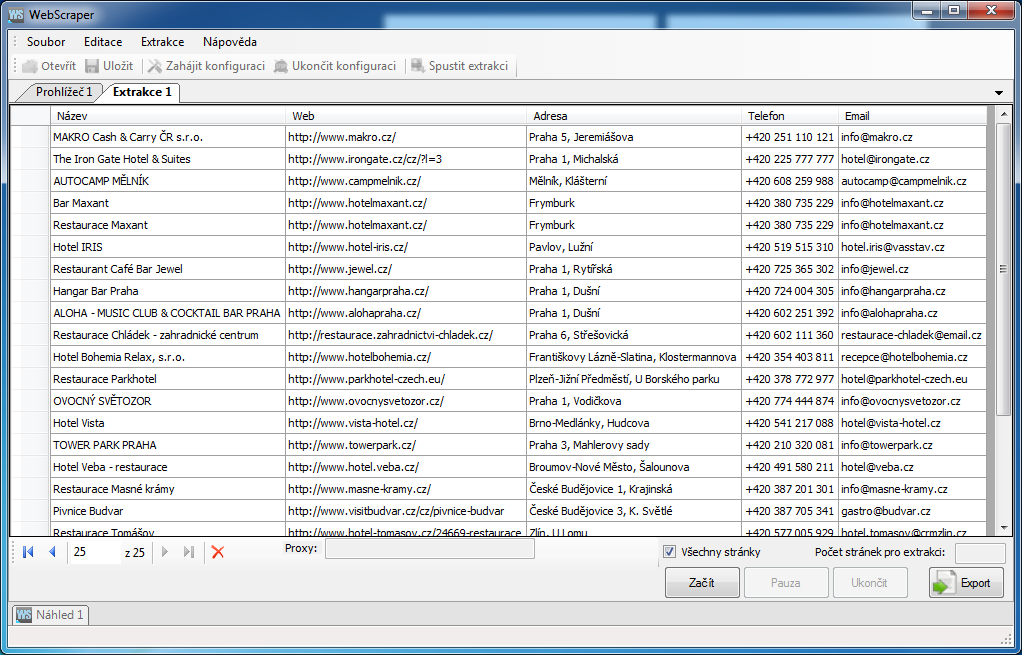The width and height of the screenshot is (1022, 655).
Task: Select Restaurace Masné krámy cell
Action: (x=168, y=489)
